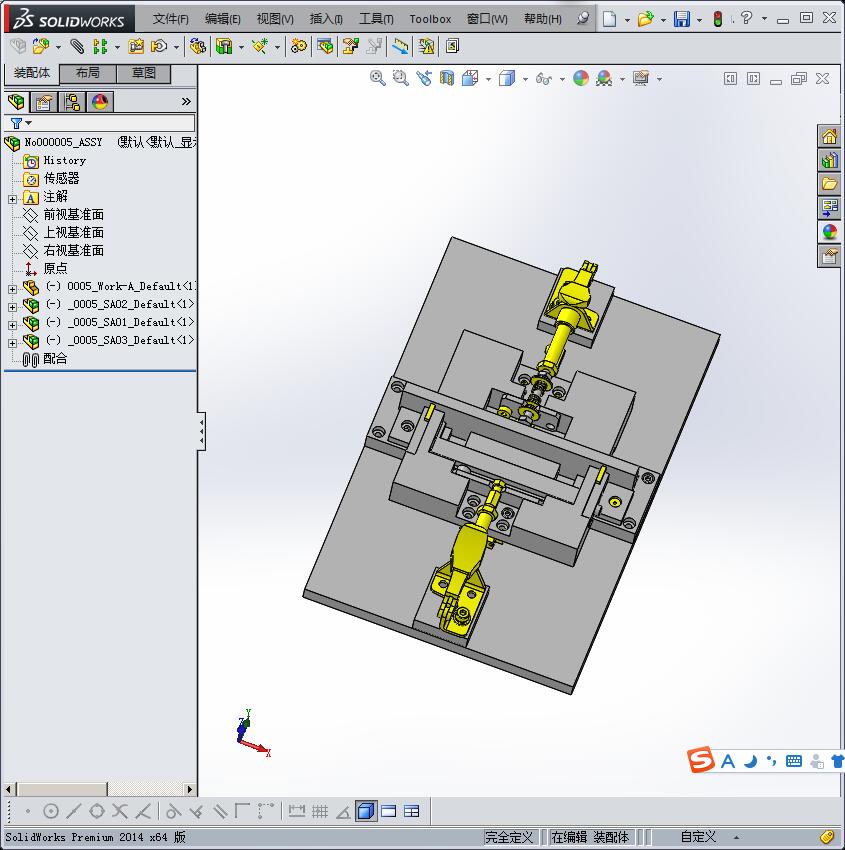This screenshot has height=850, width=845.
Task: Open the 文件(F) menu
Action: [170, 19]
